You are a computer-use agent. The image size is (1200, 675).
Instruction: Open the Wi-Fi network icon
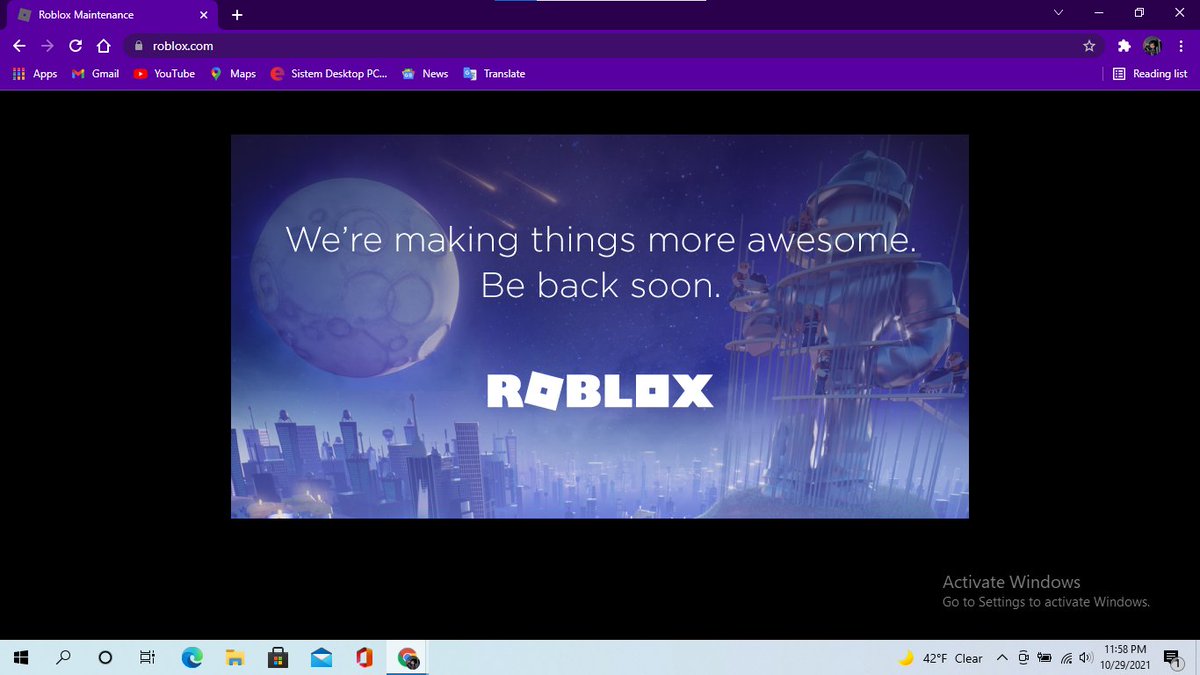click(x=1066, y=658)
